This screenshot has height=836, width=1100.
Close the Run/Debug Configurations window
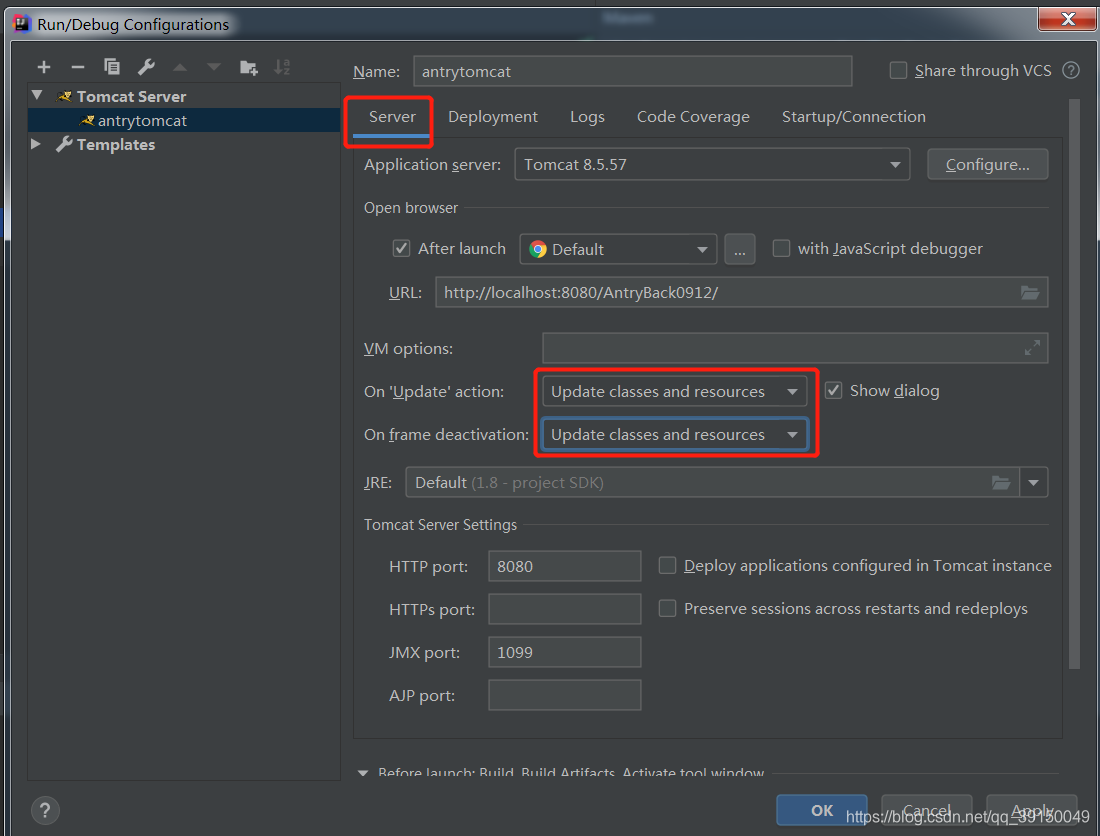point(1067,18)
